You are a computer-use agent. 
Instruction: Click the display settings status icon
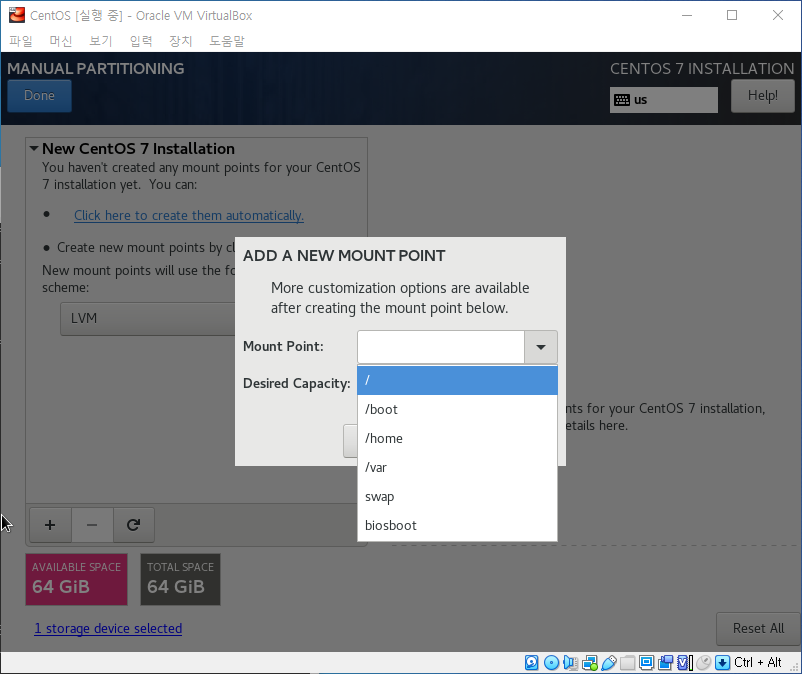coord(647,663)
